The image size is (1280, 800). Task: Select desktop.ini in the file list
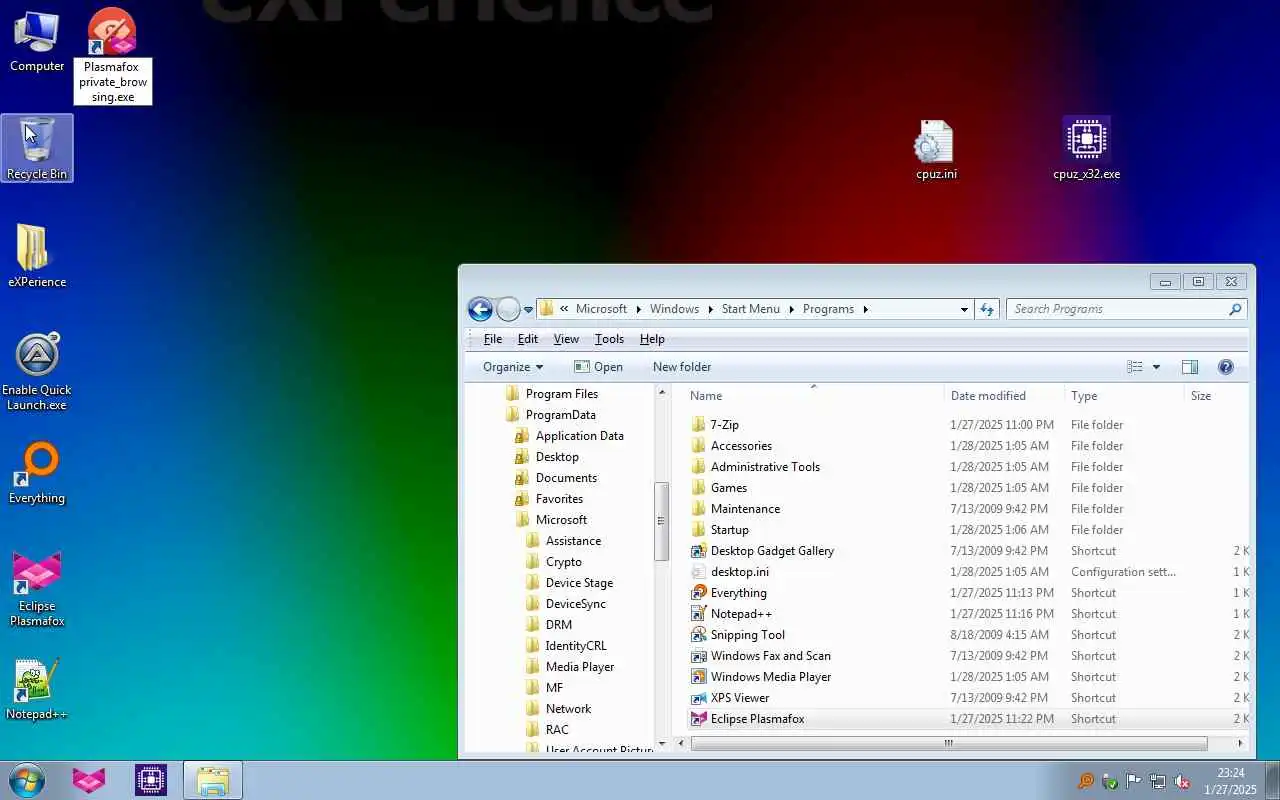968,572
